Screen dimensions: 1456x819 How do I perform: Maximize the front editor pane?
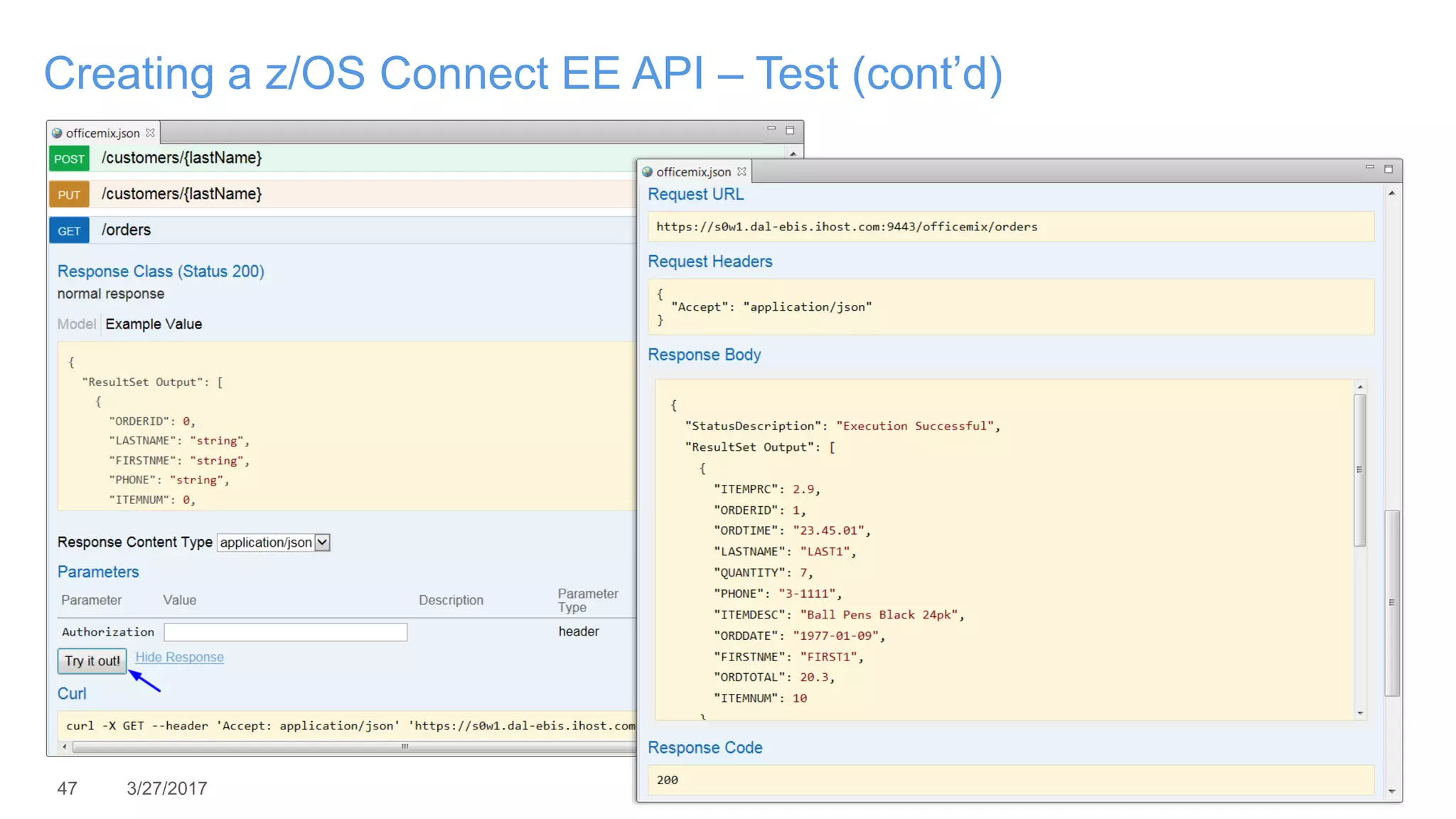[1388, 169]
